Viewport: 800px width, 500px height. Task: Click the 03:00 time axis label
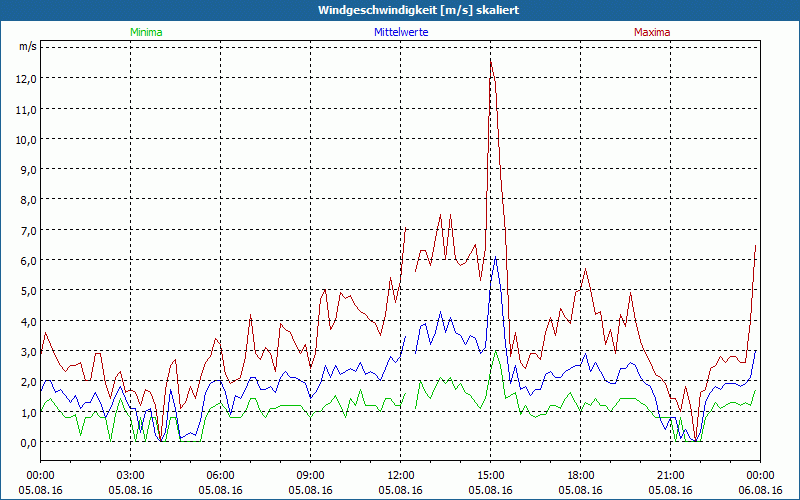point(131,476)
